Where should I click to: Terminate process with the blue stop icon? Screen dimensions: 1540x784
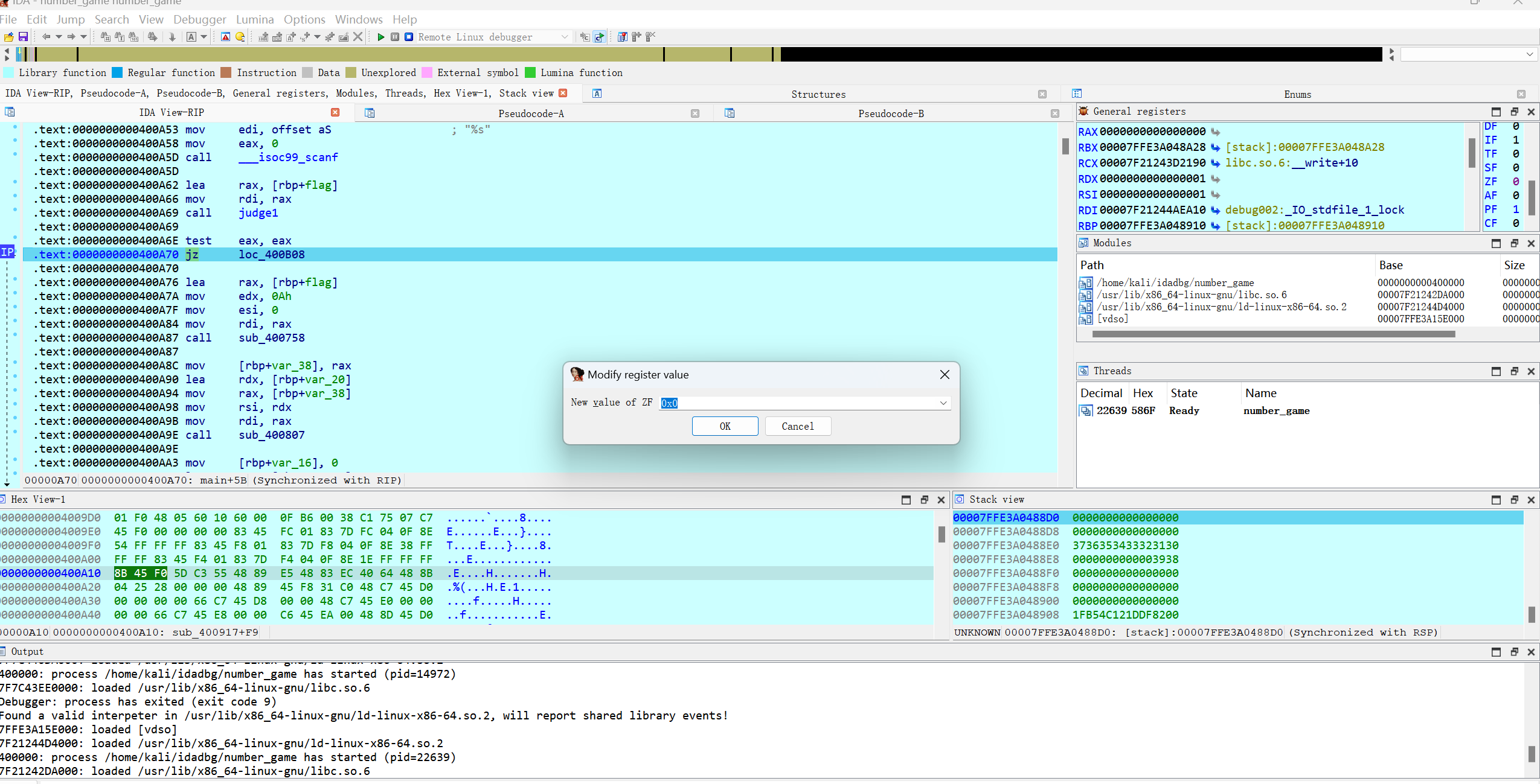click(x=409, y=37)
